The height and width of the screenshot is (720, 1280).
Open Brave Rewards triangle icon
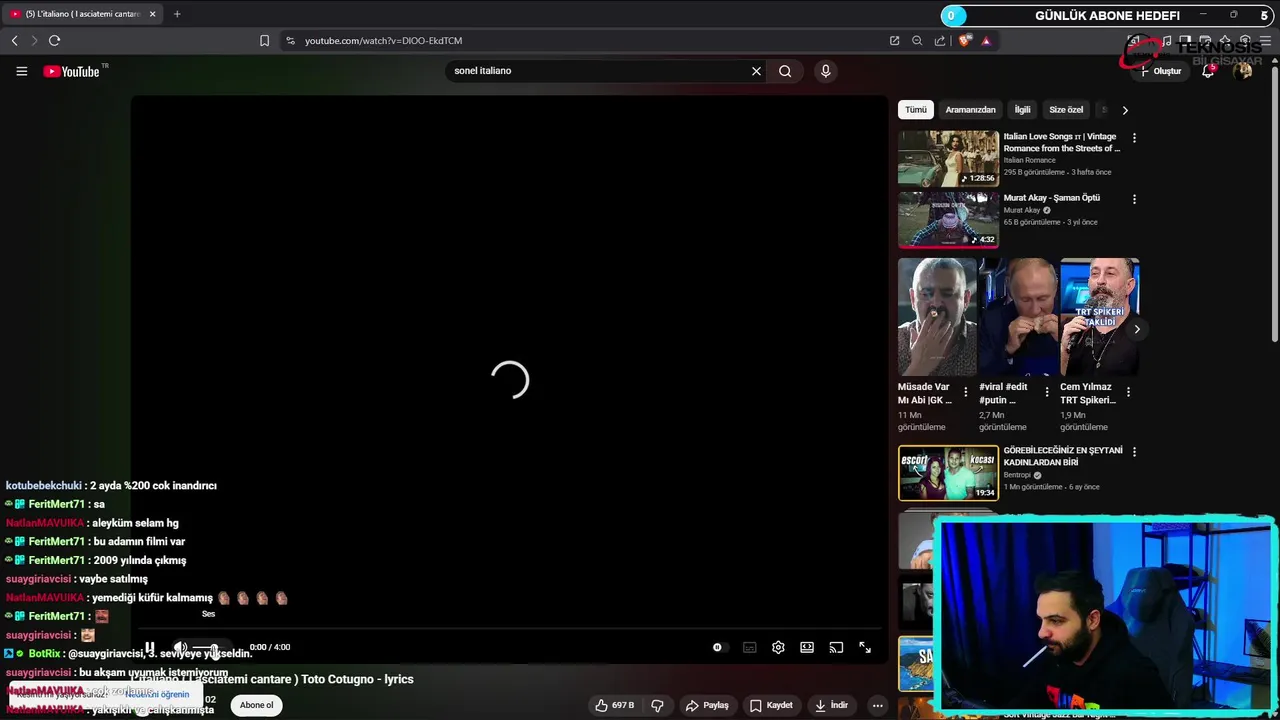click(986, 41)
